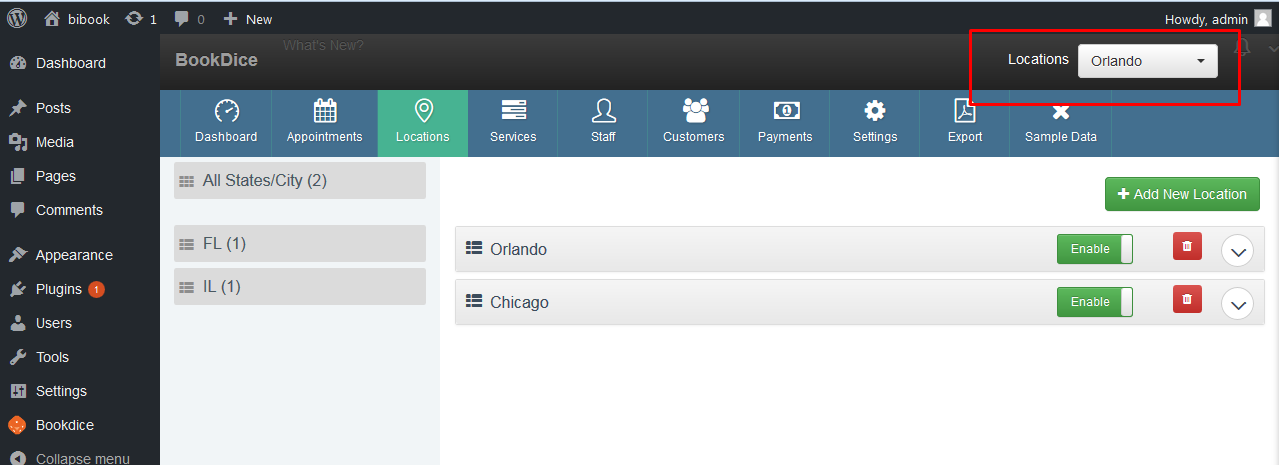The image size is (1279, 465).
Task: Open the comments bubble in admin bar
Action: point(189,19)
